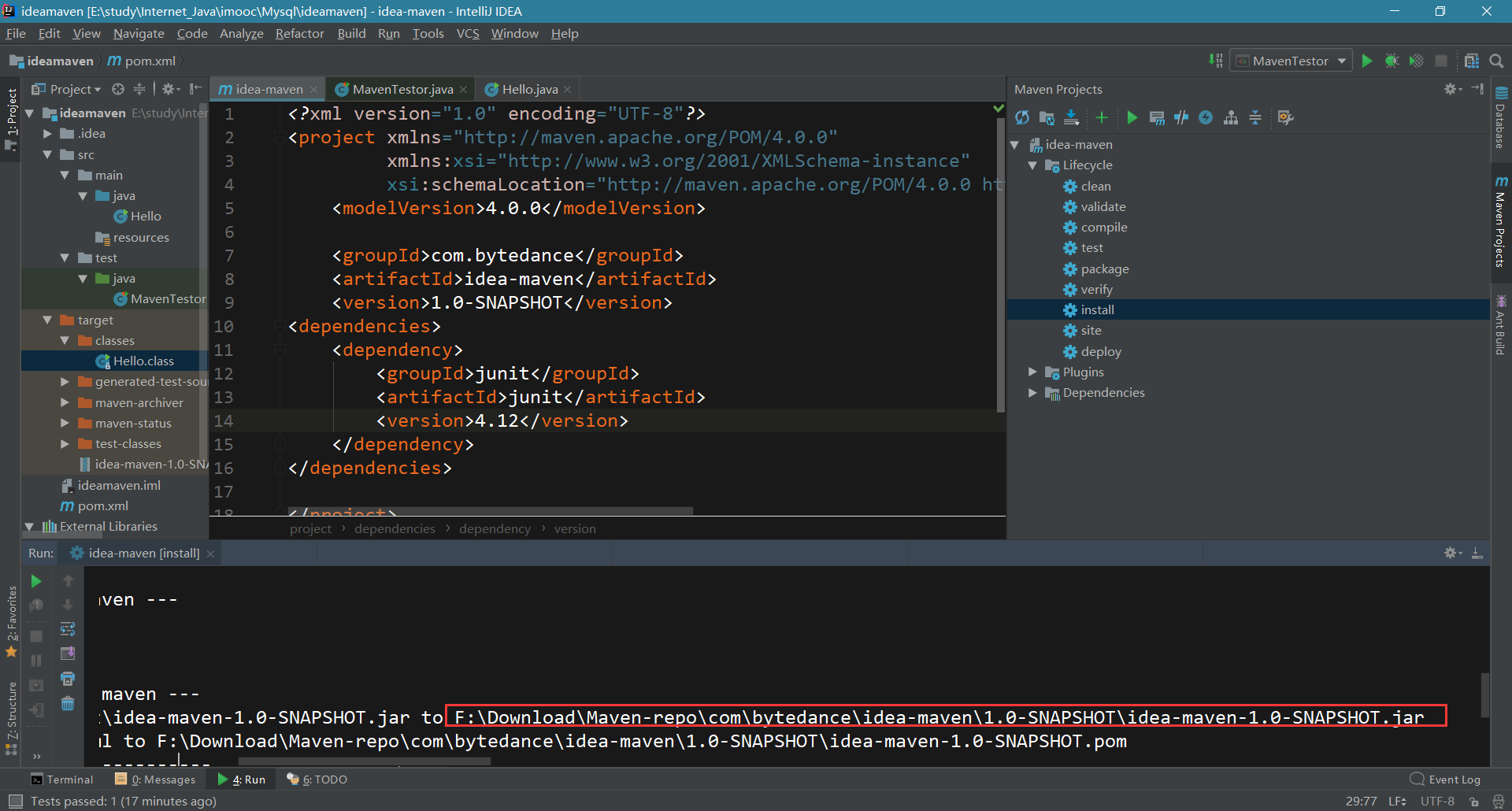Viewport: 1512px width, 811px height.
Task: Open Project Structure dialog
Action: 1471,61
